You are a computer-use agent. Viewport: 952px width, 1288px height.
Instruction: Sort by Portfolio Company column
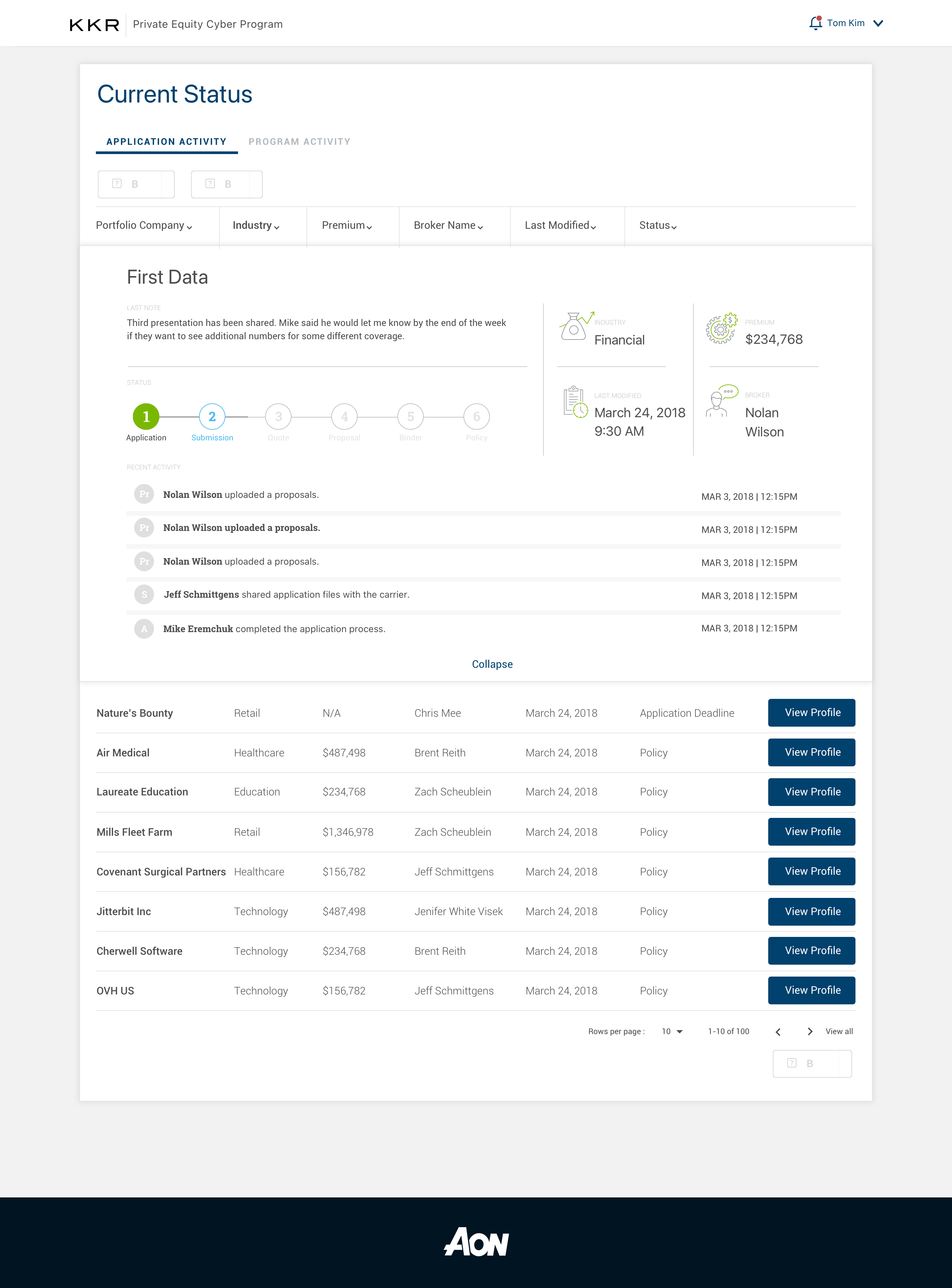coord(144,225)
